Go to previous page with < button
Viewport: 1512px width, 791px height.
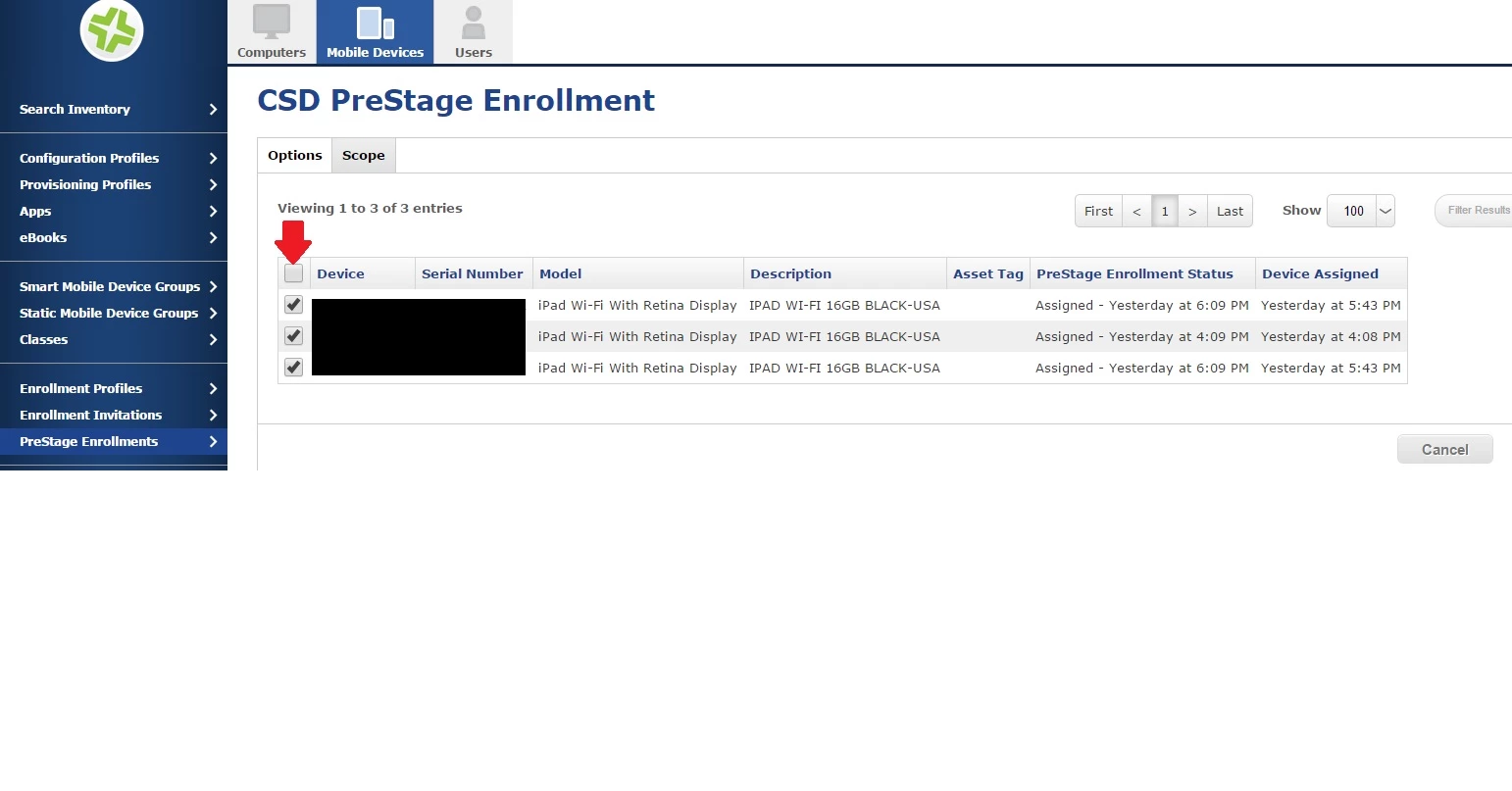click(x=1136, y=211)
